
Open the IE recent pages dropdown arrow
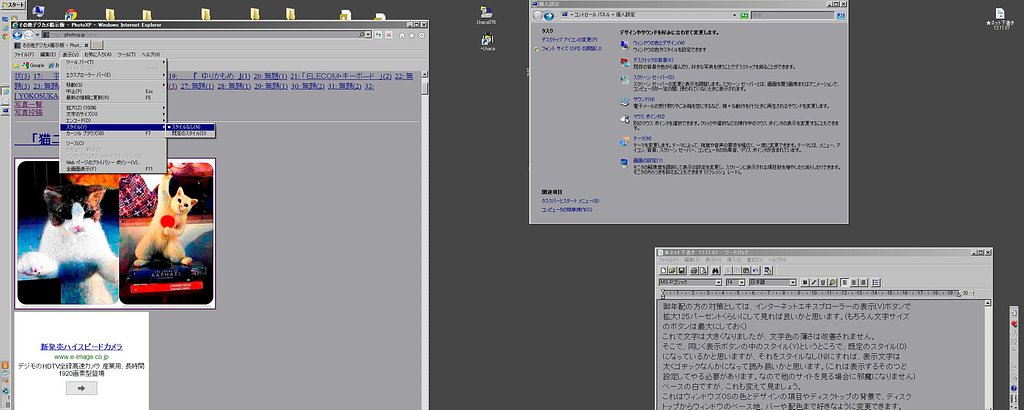tap(37, 35)
